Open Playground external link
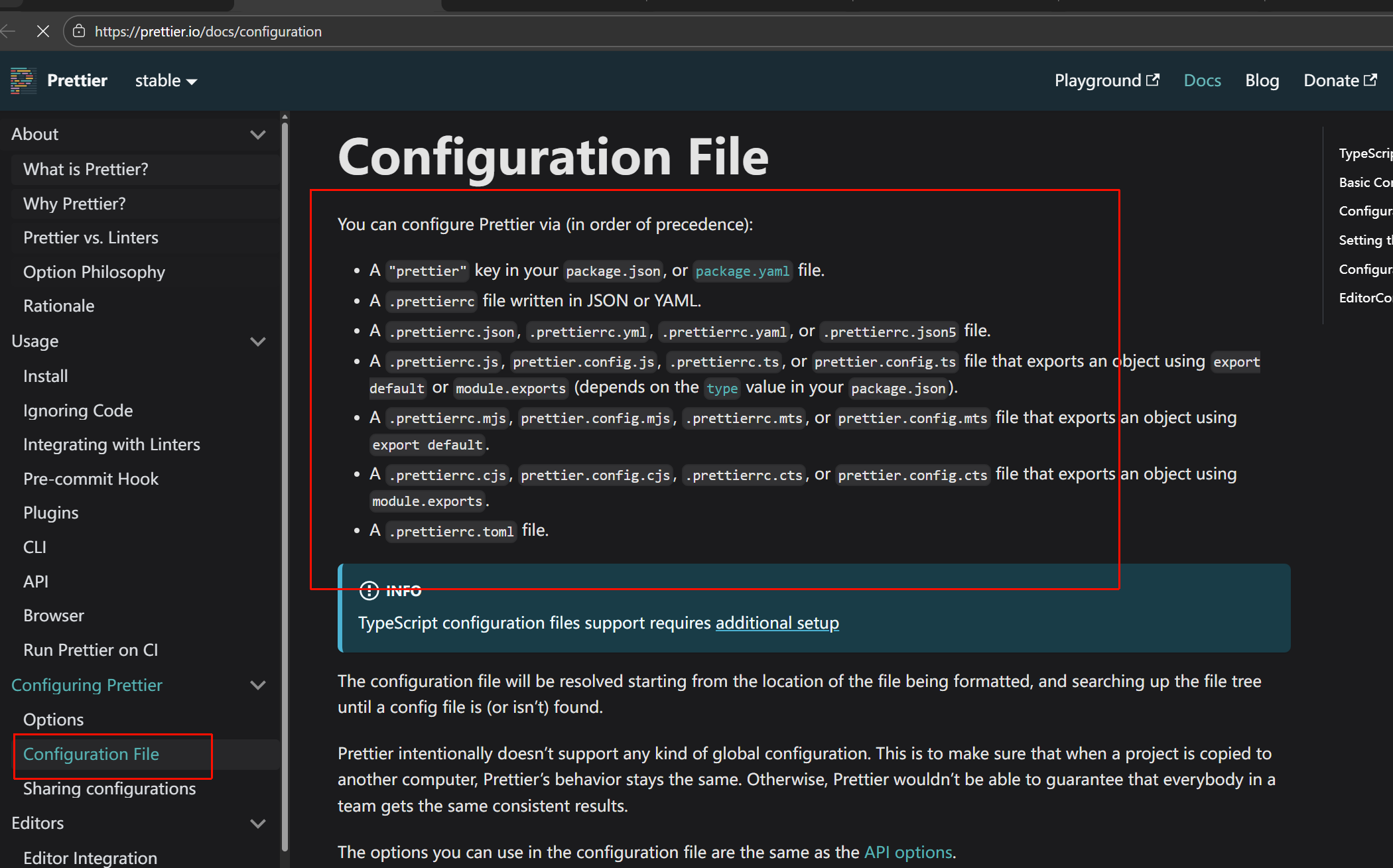The width and height of the screenshot is (1393, 868). click(1106, 81)
